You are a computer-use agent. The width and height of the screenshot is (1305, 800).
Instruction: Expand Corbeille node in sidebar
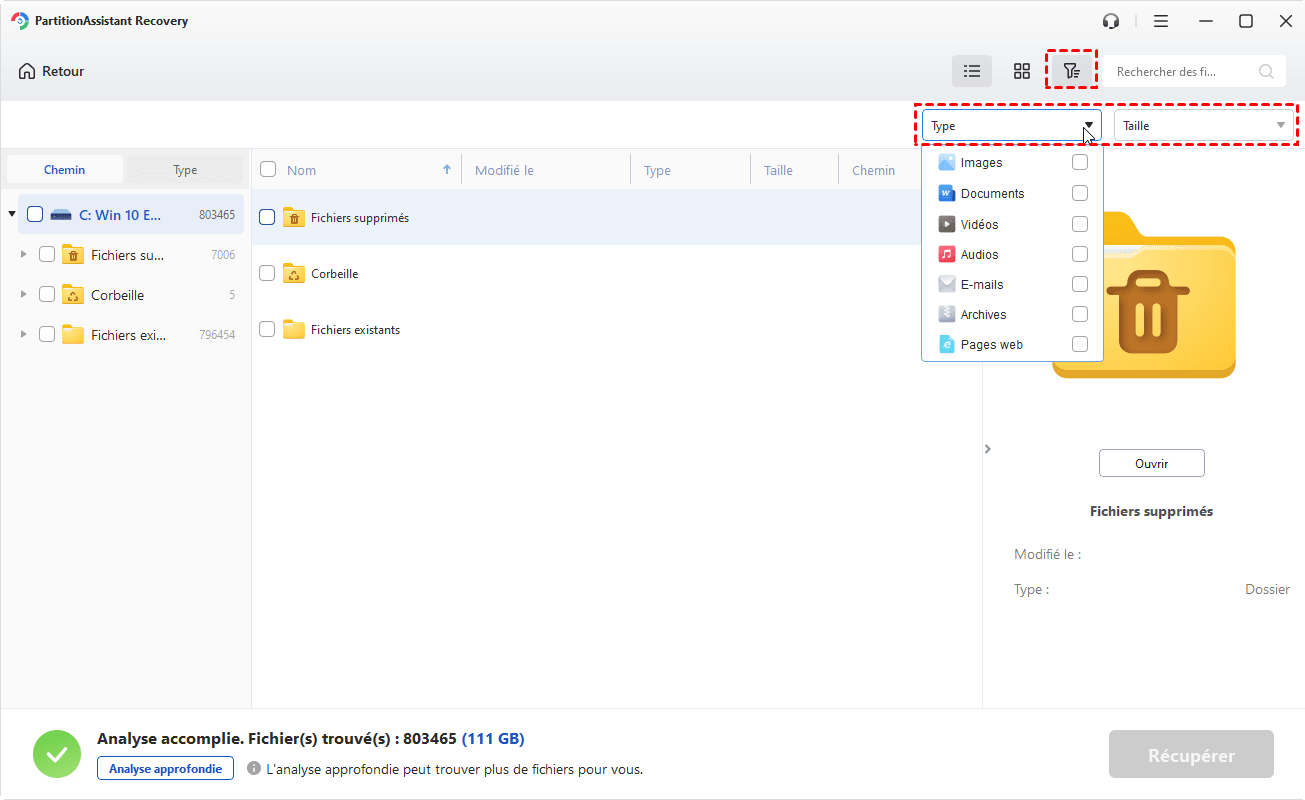click(24, 295)
